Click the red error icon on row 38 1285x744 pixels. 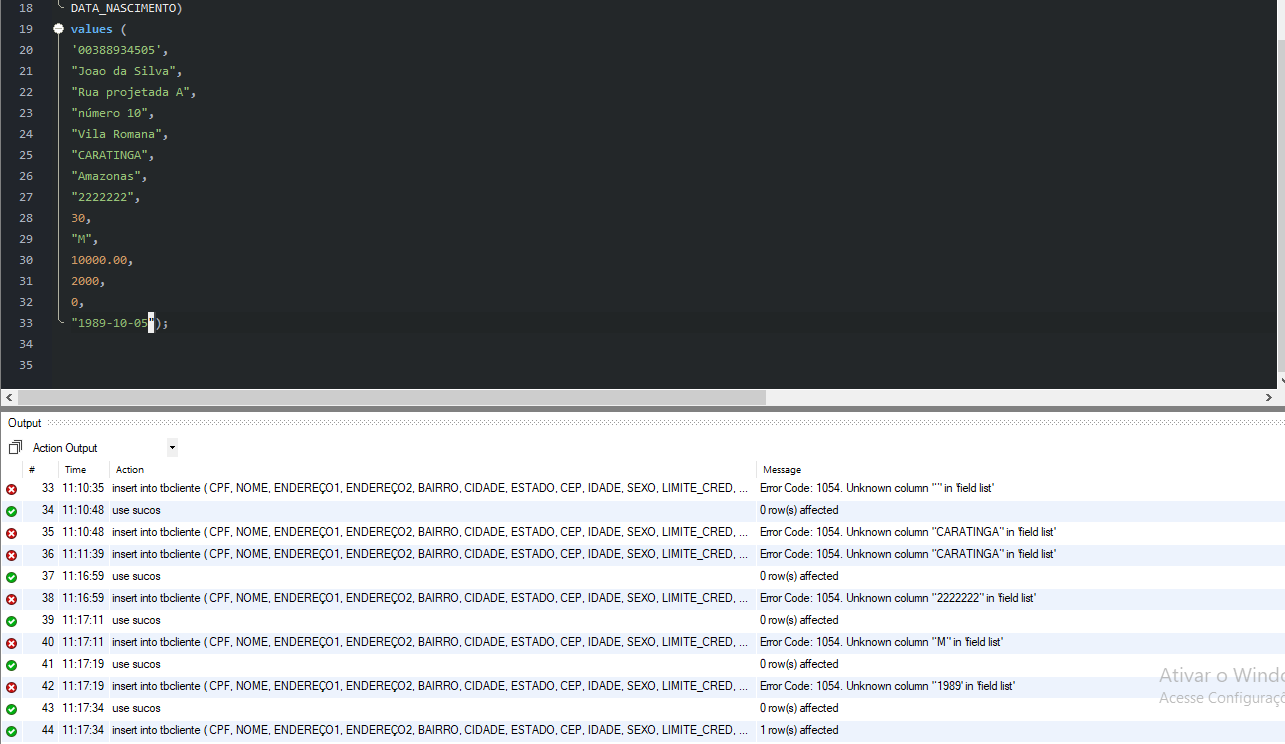(11, 599)
